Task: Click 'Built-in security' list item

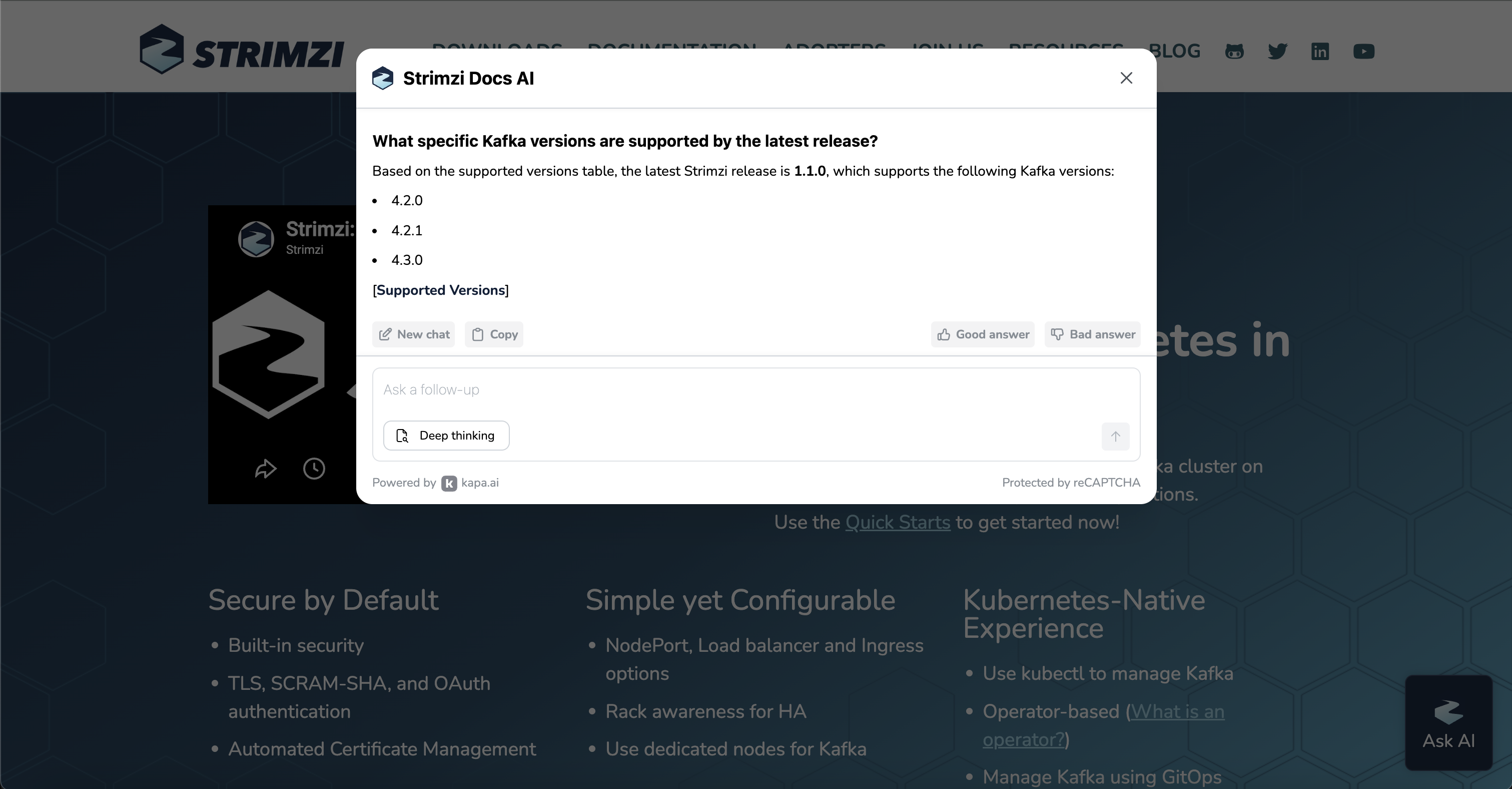Action: pyautogui.click(x=296, y=645)
